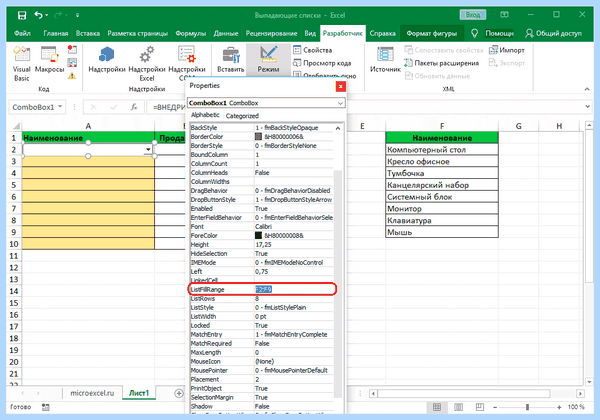Toggle Режим конструктора design mode
The height and width of the screenshot is (420, 600).
pos(268,60)
